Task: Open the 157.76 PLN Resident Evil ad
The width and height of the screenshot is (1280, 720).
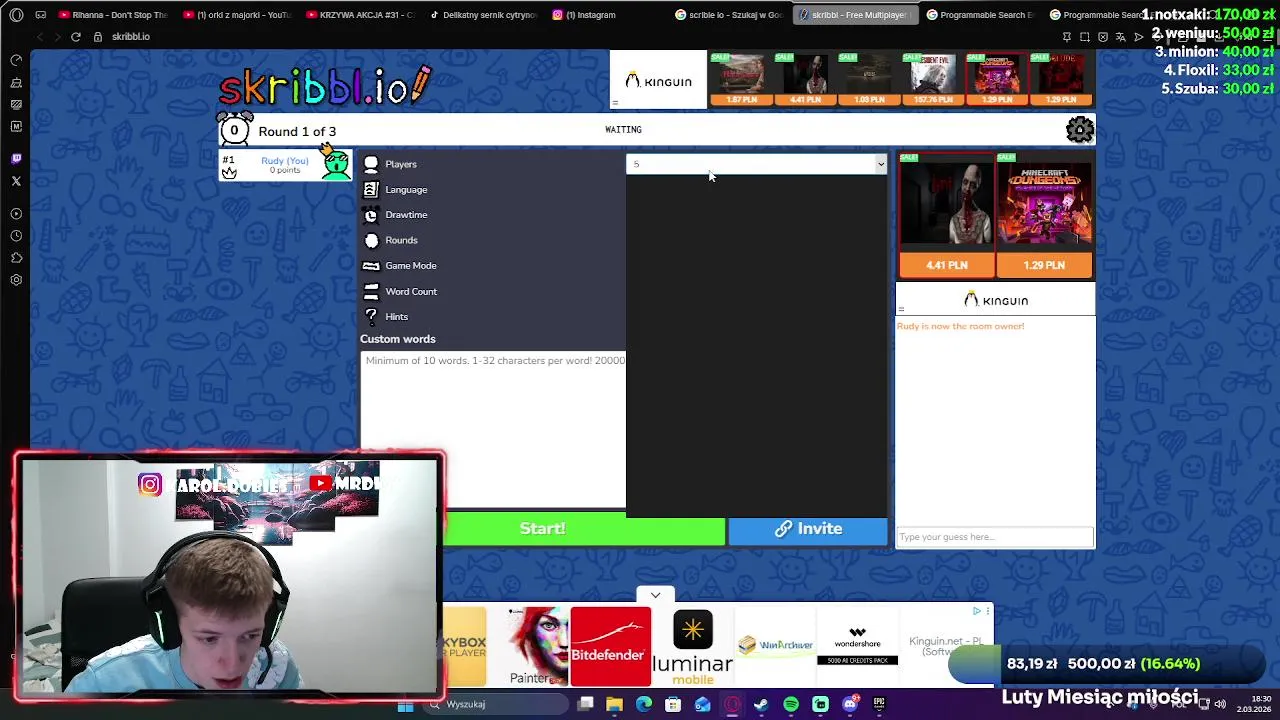Action: (932, 80)
